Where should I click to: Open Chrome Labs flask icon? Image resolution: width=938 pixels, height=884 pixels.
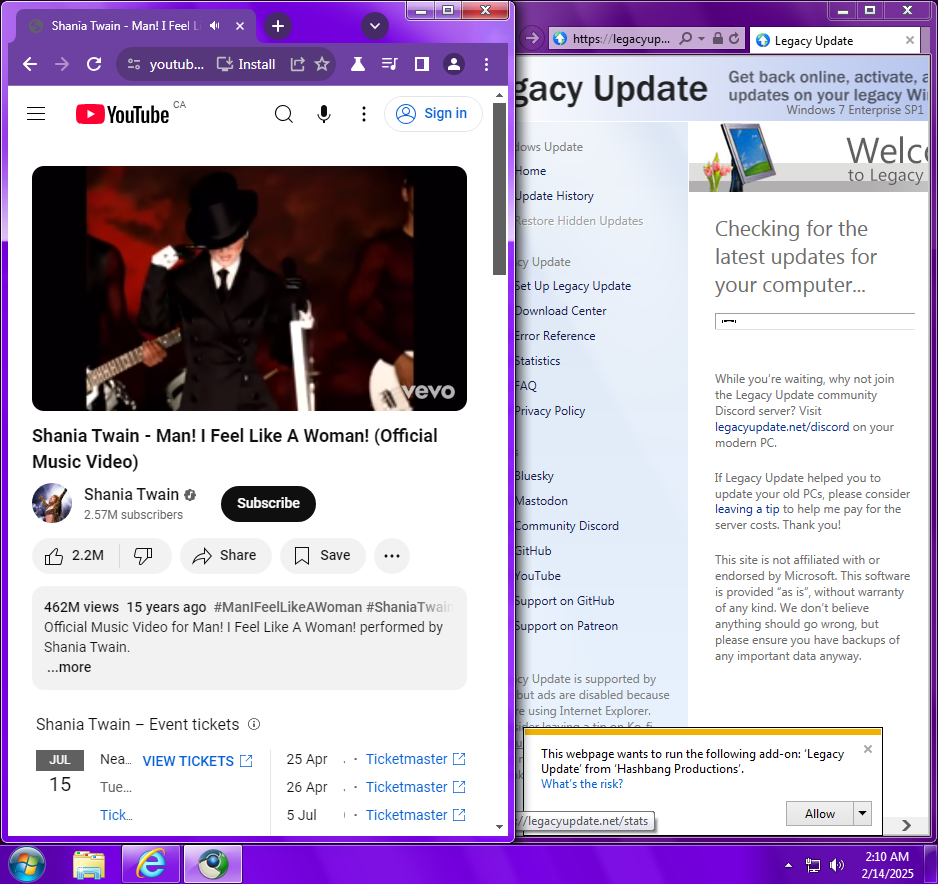click(357, 64)
